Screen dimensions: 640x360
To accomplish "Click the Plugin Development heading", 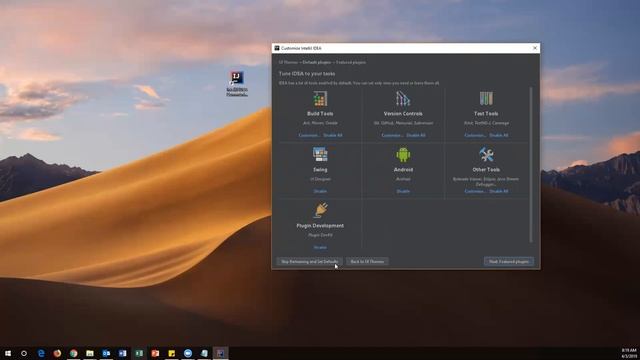I will [320, 226].
